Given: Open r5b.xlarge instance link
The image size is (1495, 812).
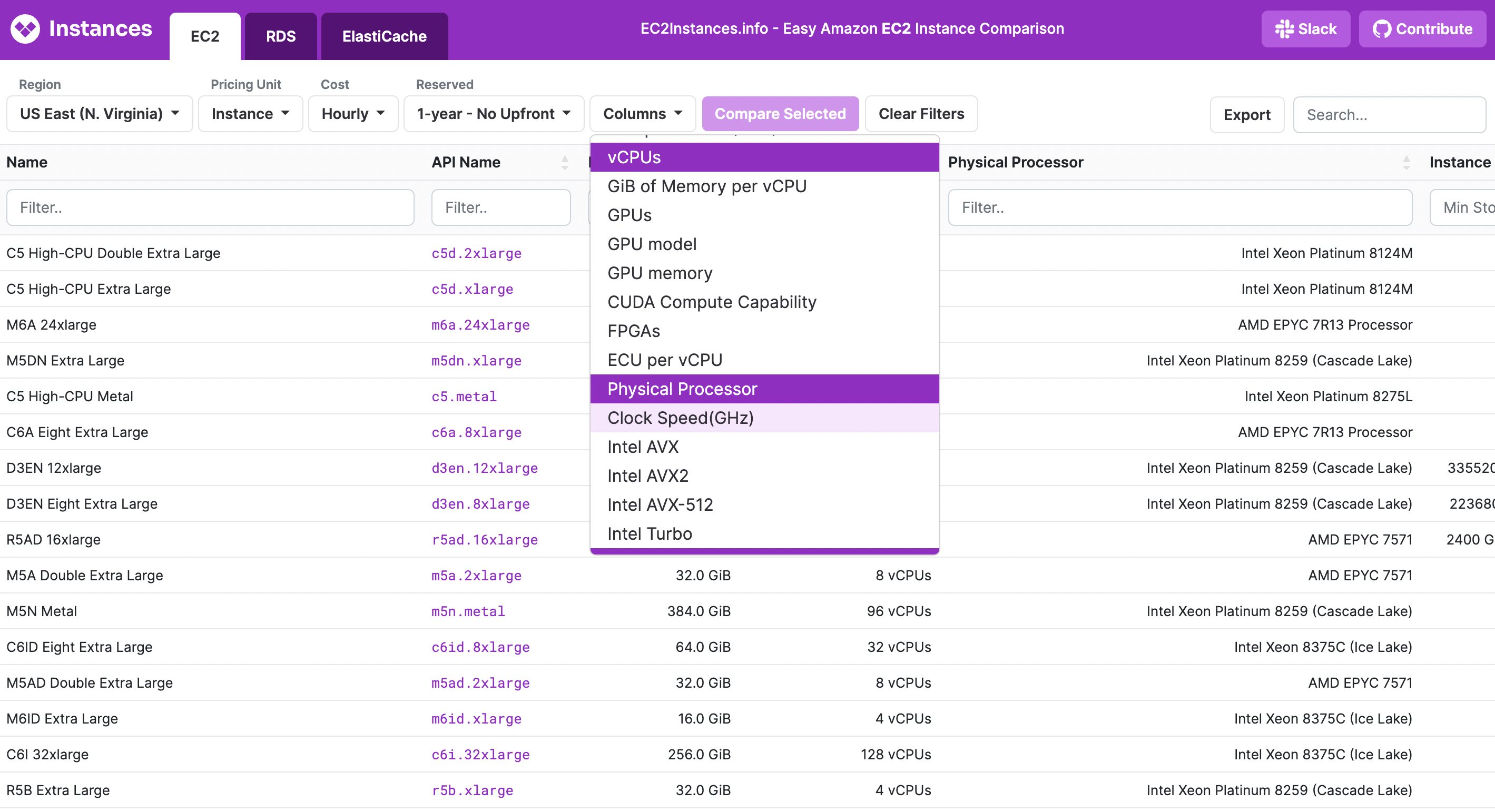Looking at the screenshot, I should pyautogui.click(x=472, y=791).
